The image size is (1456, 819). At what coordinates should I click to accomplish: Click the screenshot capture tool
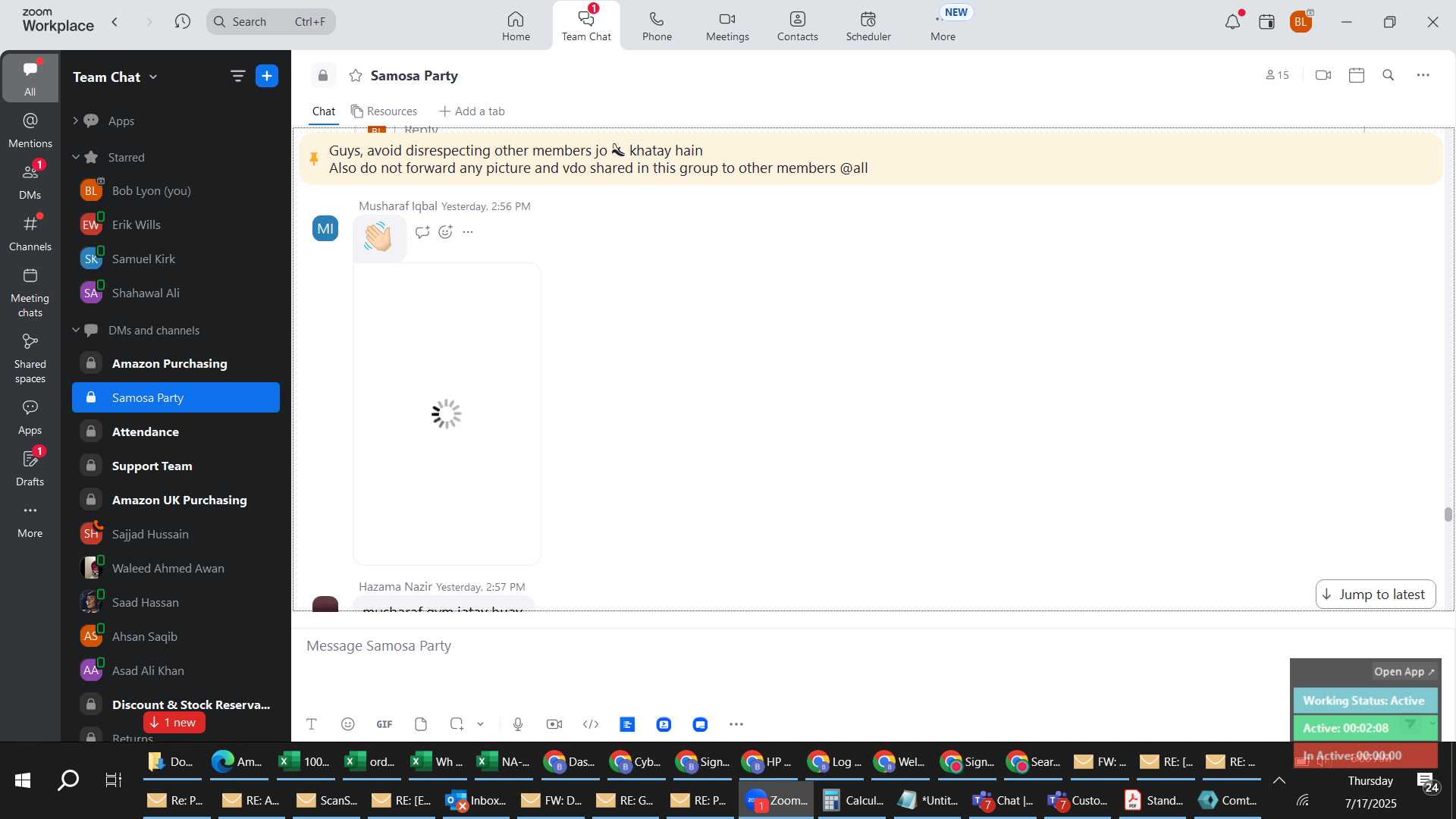[457, 724]
